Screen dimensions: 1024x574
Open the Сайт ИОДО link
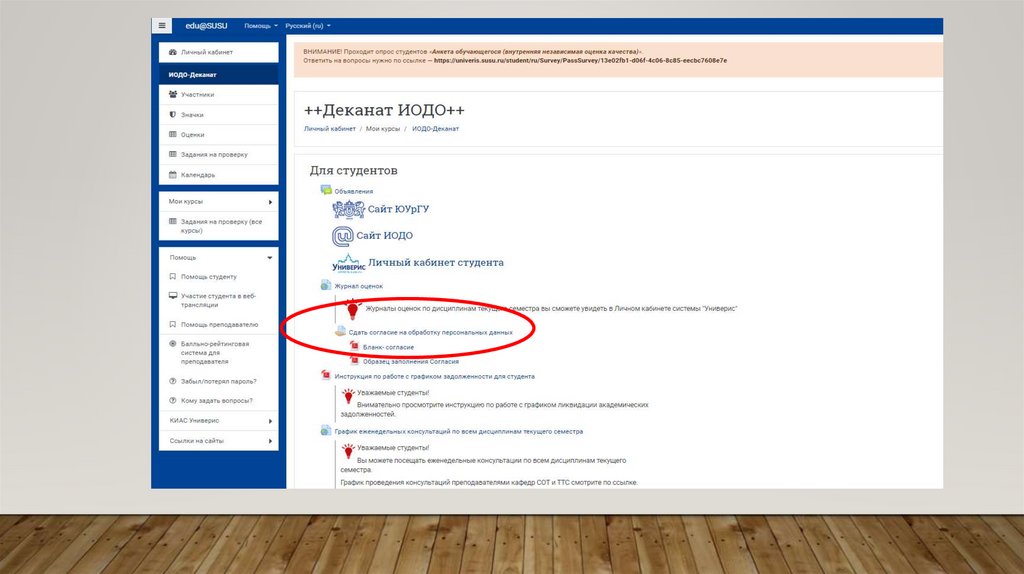click(x=385, y=236)
